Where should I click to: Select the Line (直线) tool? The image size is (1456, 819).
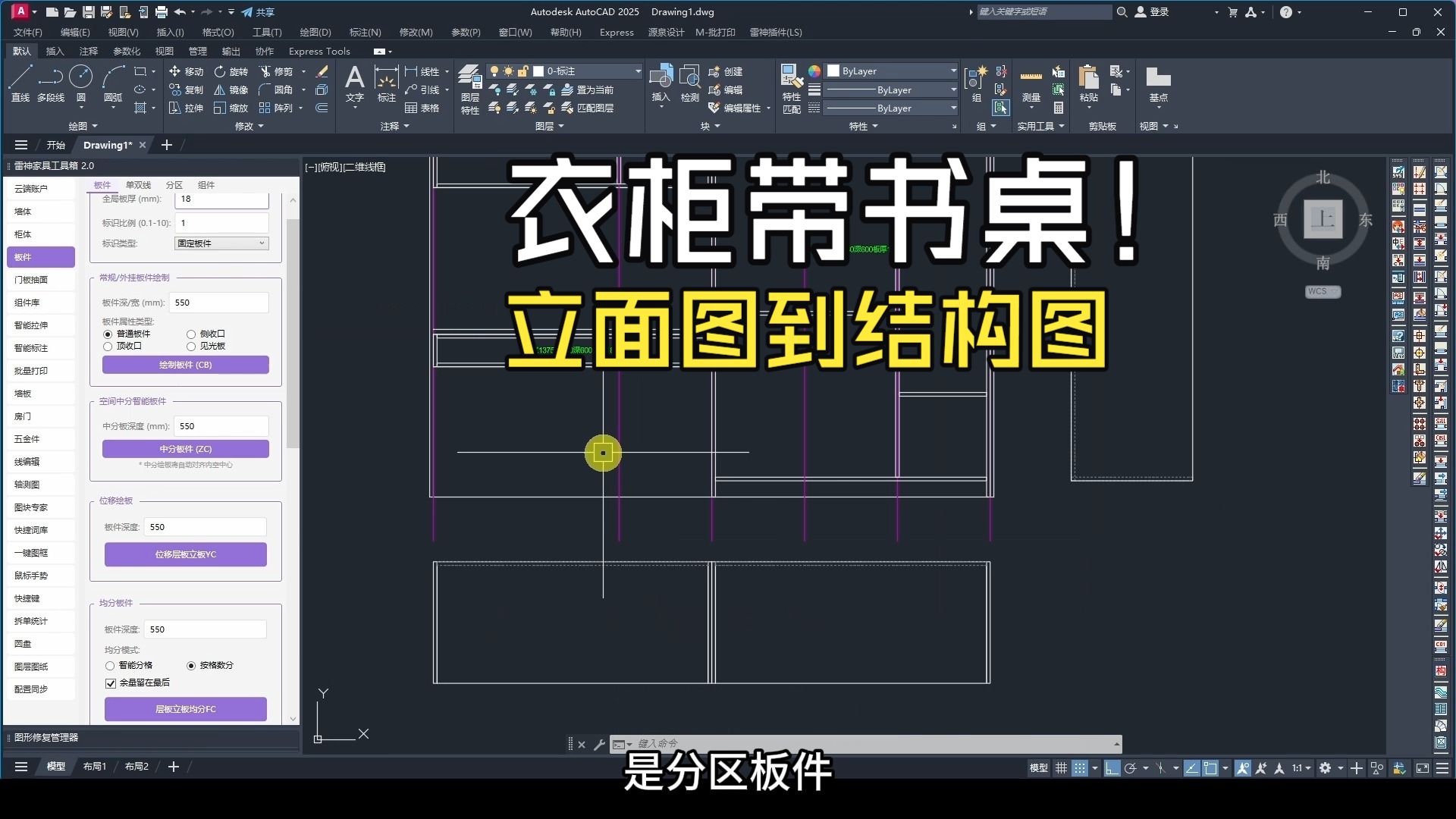(x=20, y=83)
